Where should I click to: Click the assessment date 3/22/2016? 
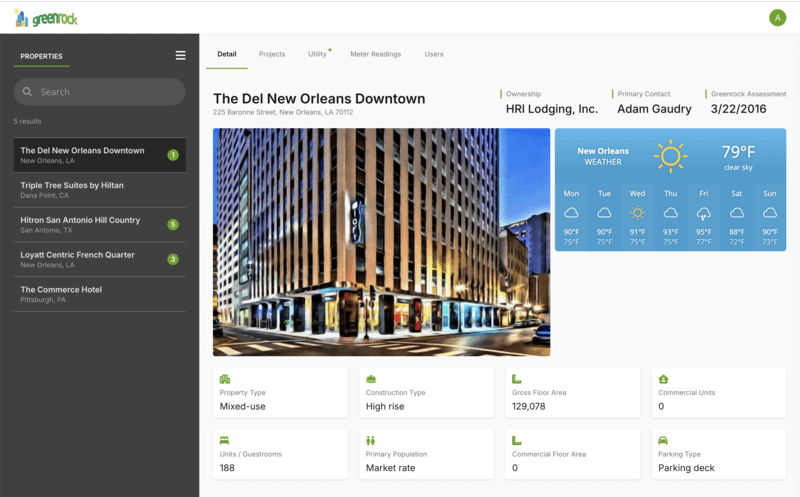pyautogui.click(x=738, y=109)
